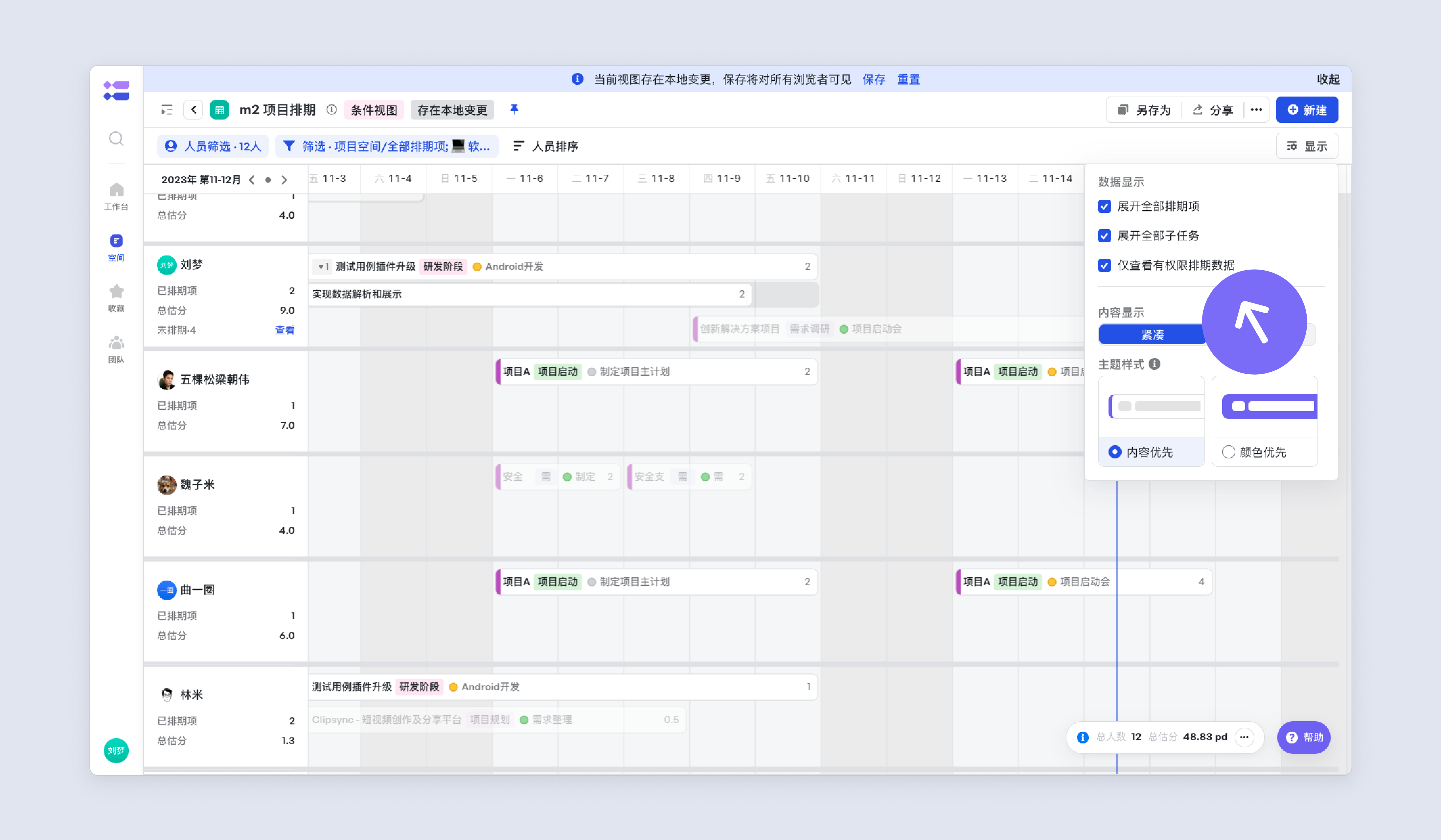Screen dimensions: 1441x840
Task: Collapse subtasks of 测试用例插件升级 in 刘梦's row
Action: [323, 266]
